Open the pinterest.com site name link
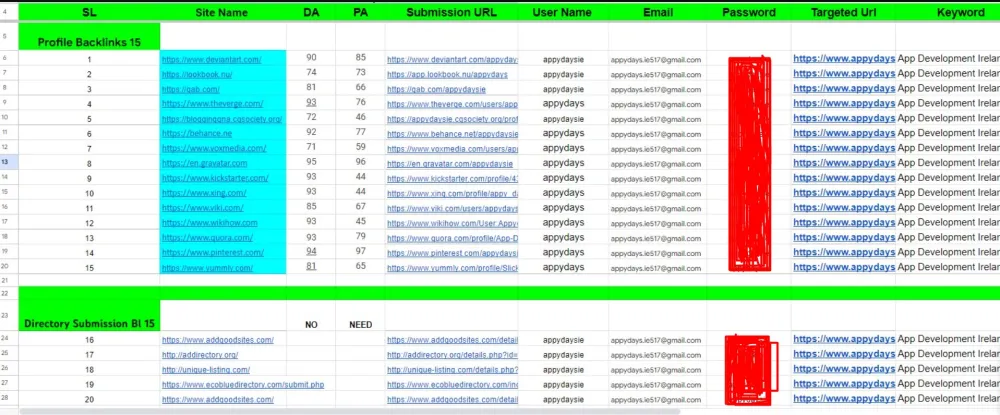Image resolution: width=1000 pixels, height=415 pixels. pyautogui.click(x=212, y=253)
